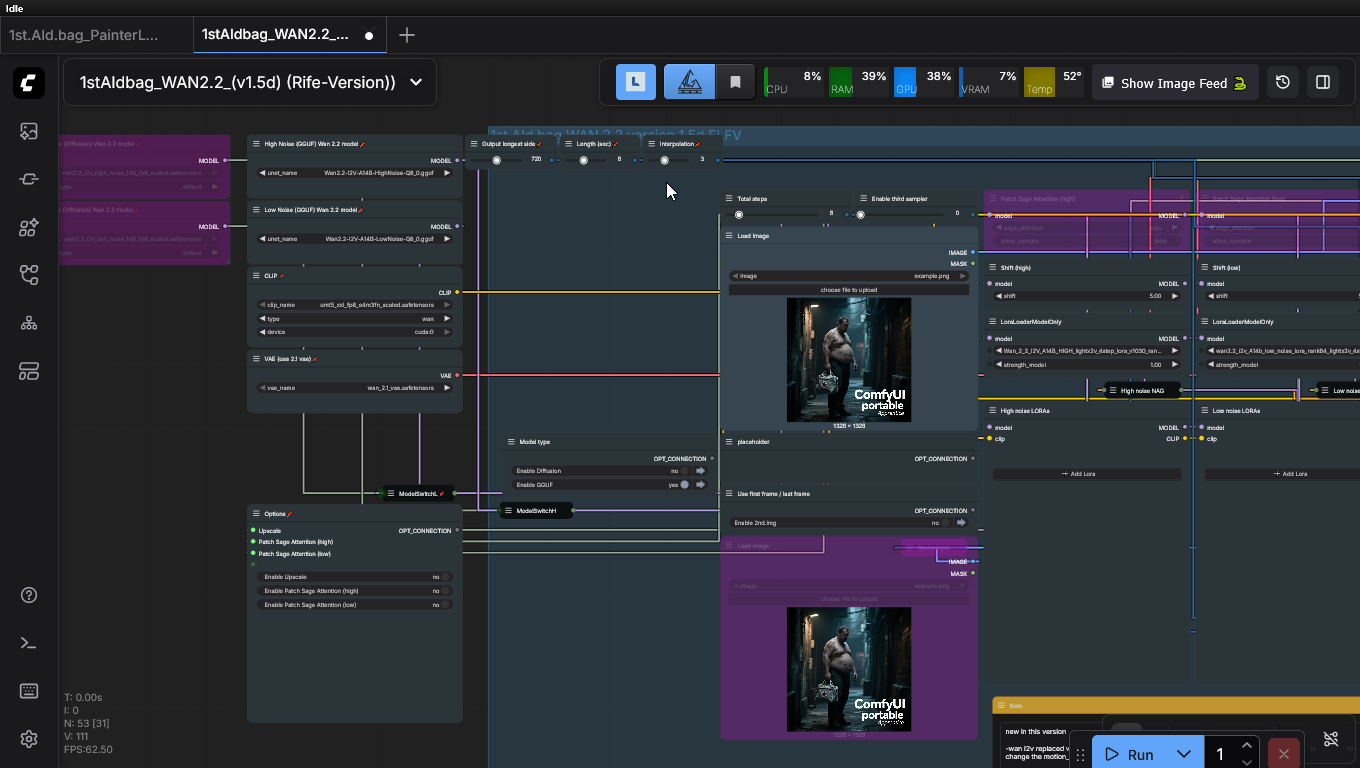
Task: Click the help question mark icon
Action: click(29, 595)
